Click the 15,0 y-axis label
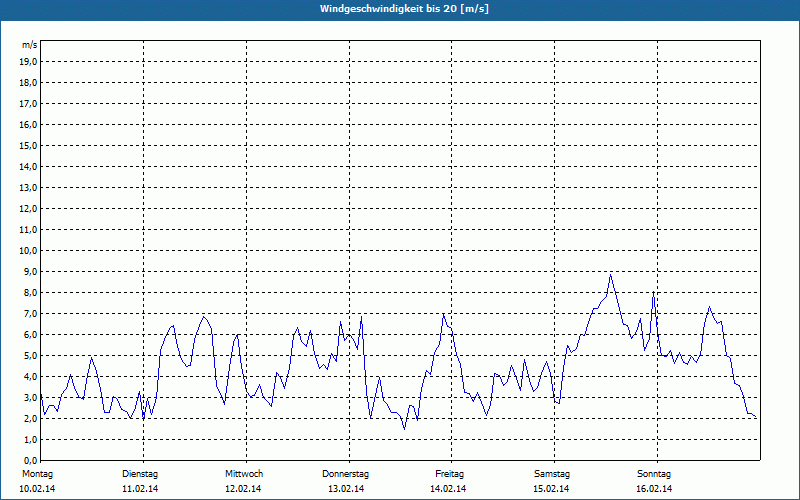Viewport: 800px width, 500px height. [29, 145]
